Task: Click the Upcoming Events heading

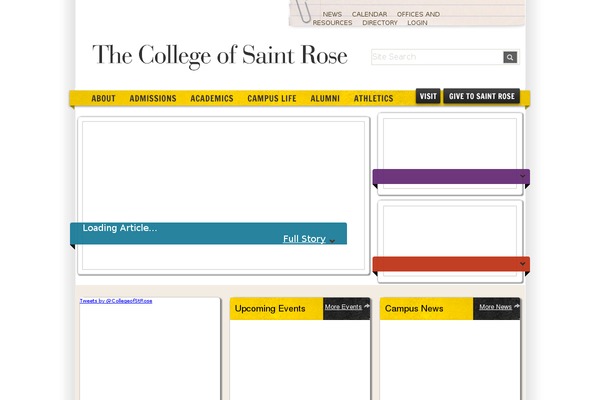Action: tap(270, 309)
